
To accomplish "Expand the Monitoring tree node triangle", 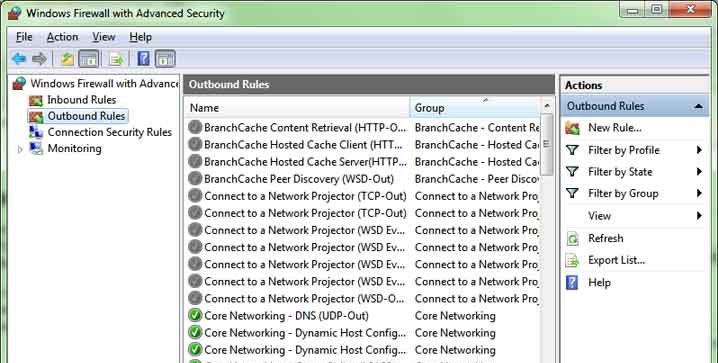I will pos(20,149).
